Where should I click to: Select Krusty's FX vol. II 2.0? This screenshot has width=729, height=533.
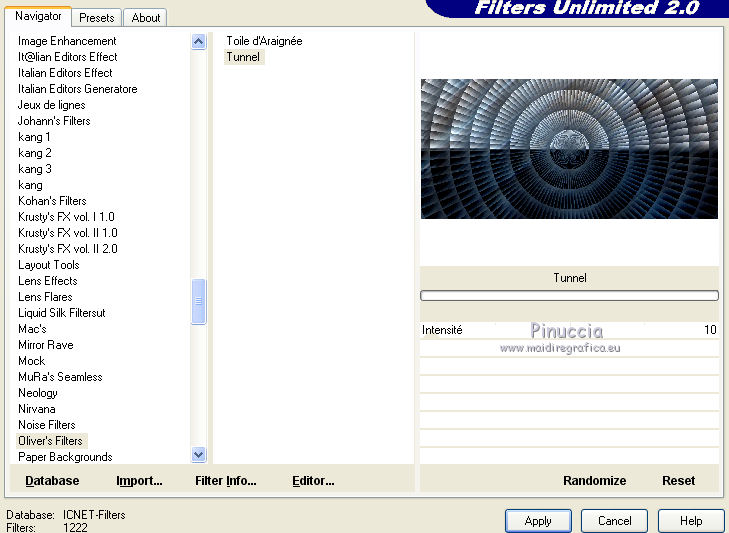click(67, 249)
